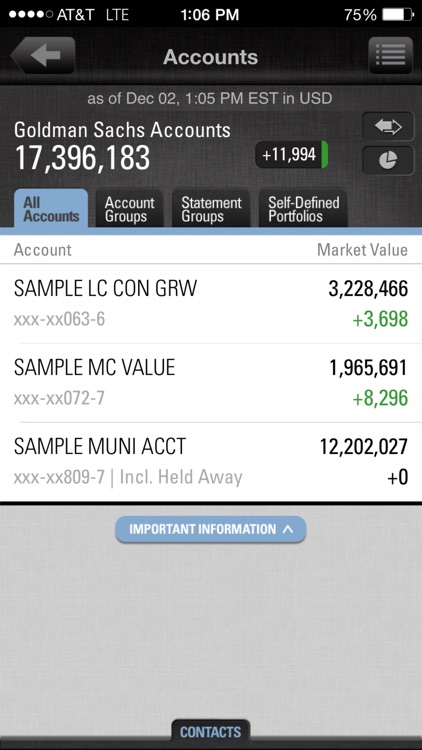This screenshot has width=422, height=750.
Task: Tap the 17,396,183 total value
Action: [x=82, y=157]
